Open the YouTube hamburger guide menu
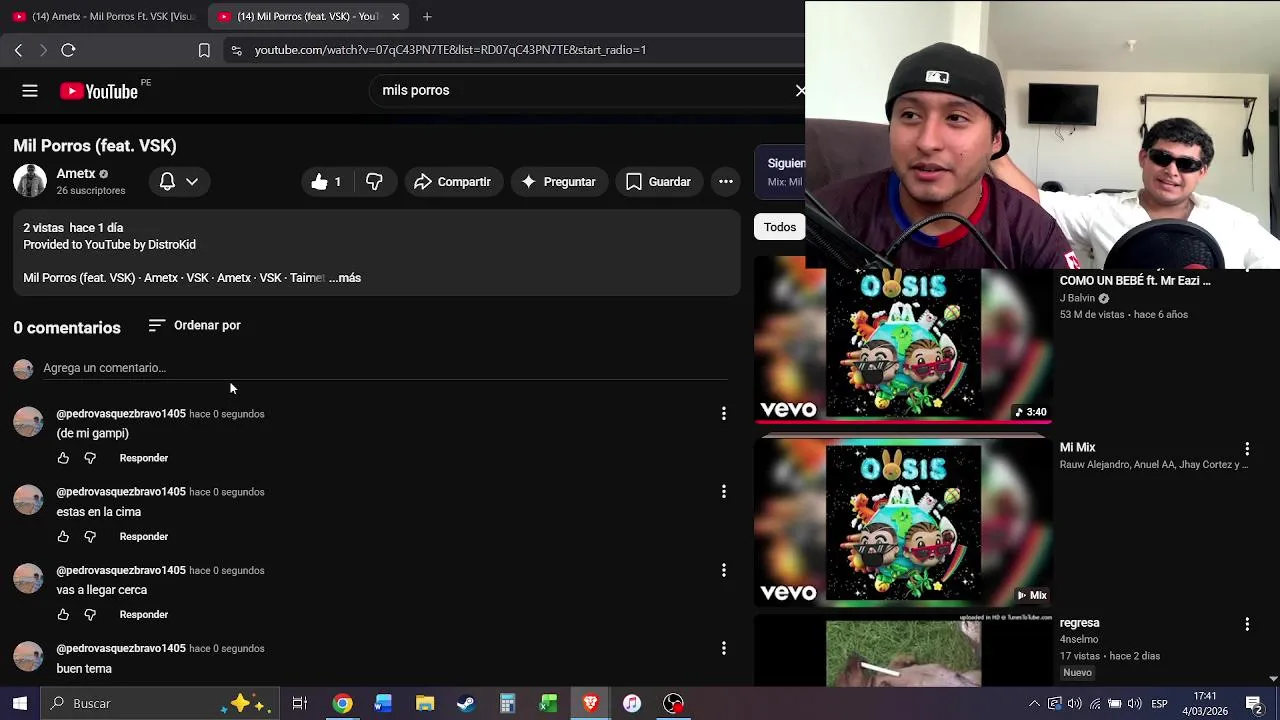Image resolution: width=1280 pixels, height=720 pixels. 30,91
